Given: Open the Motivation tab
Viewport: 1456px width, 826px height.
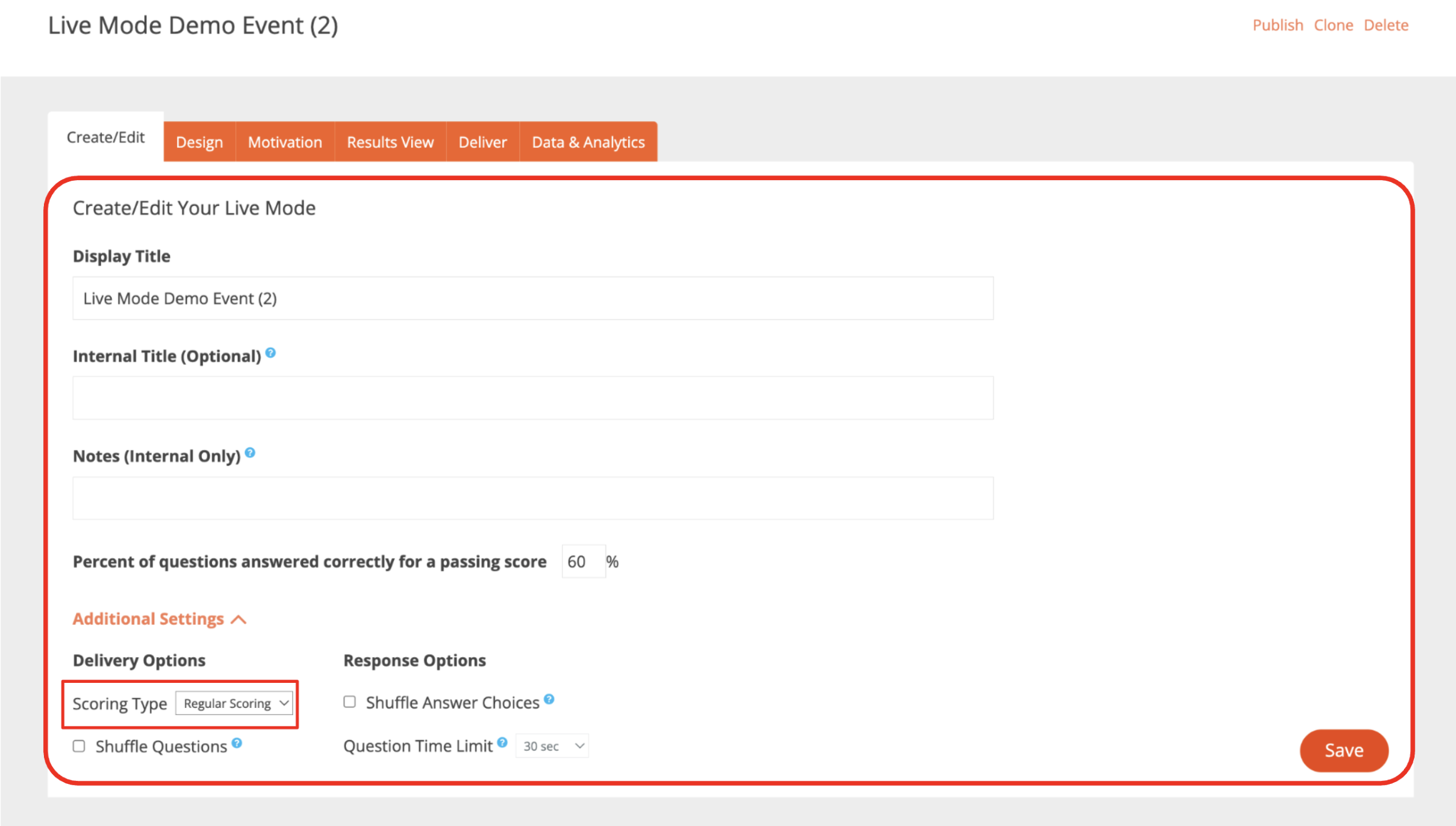Looking at the screenshot, I should (285, 142).
